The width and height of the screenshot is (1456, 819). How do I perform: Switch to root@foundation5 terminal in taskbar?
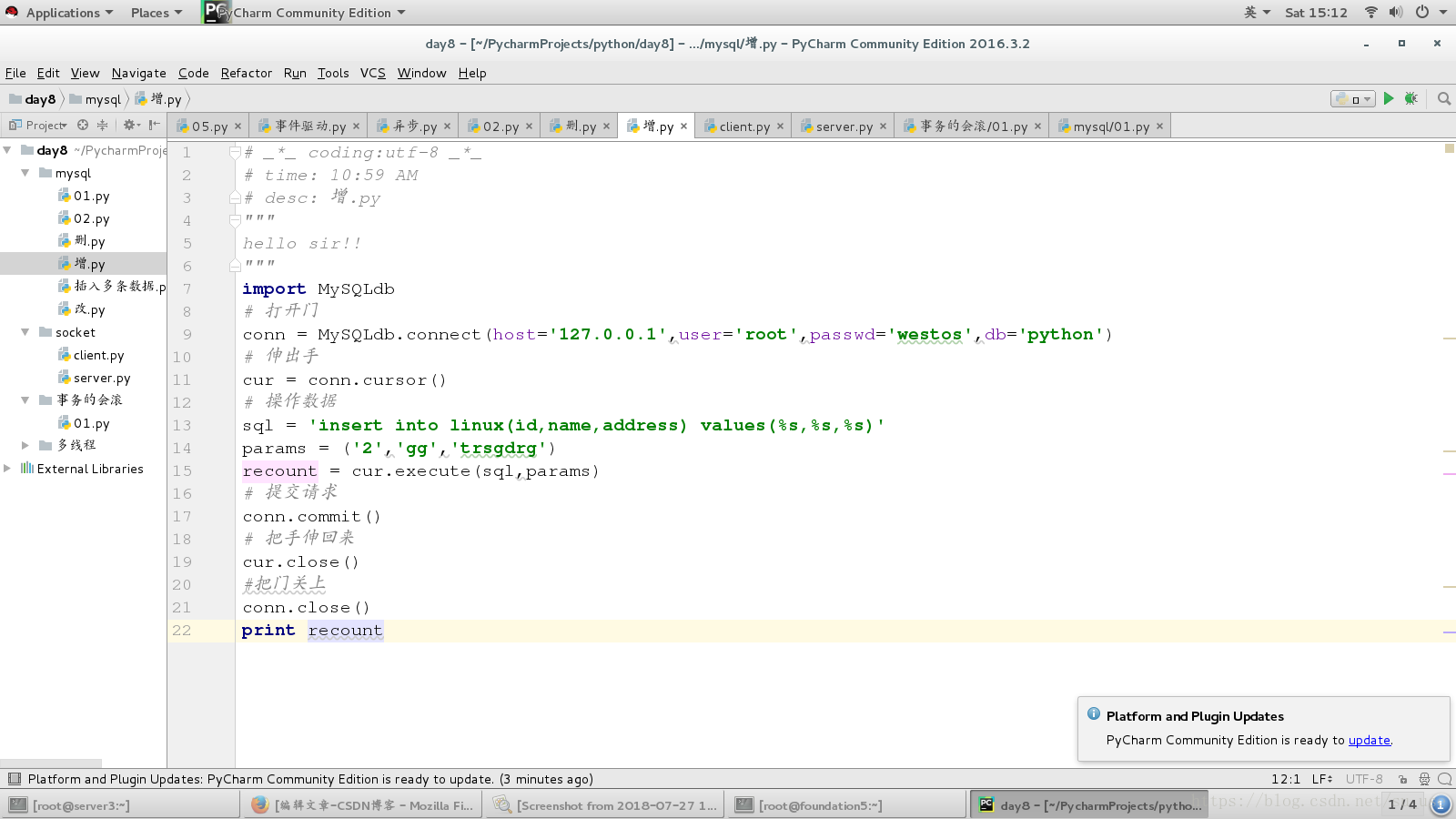tap(848, 805)
